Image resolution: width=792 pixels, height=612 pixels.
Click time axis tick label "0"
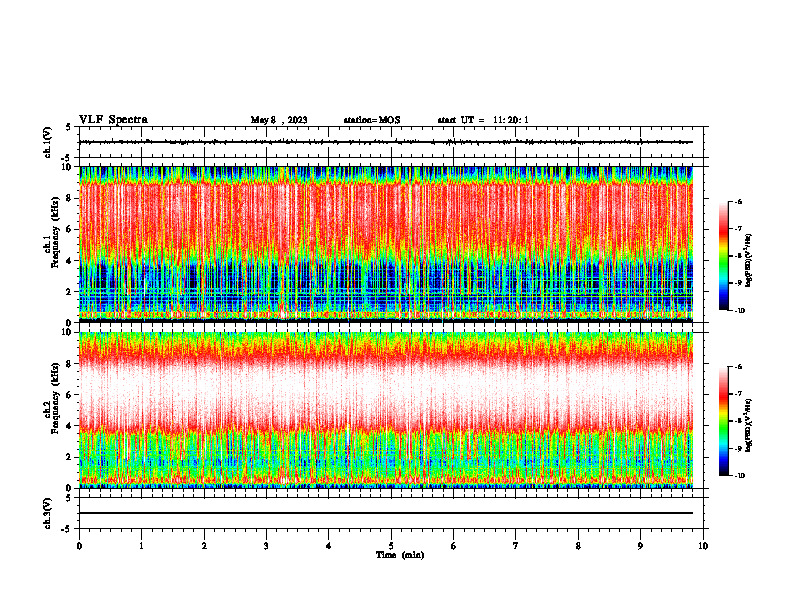coord(79,546)
